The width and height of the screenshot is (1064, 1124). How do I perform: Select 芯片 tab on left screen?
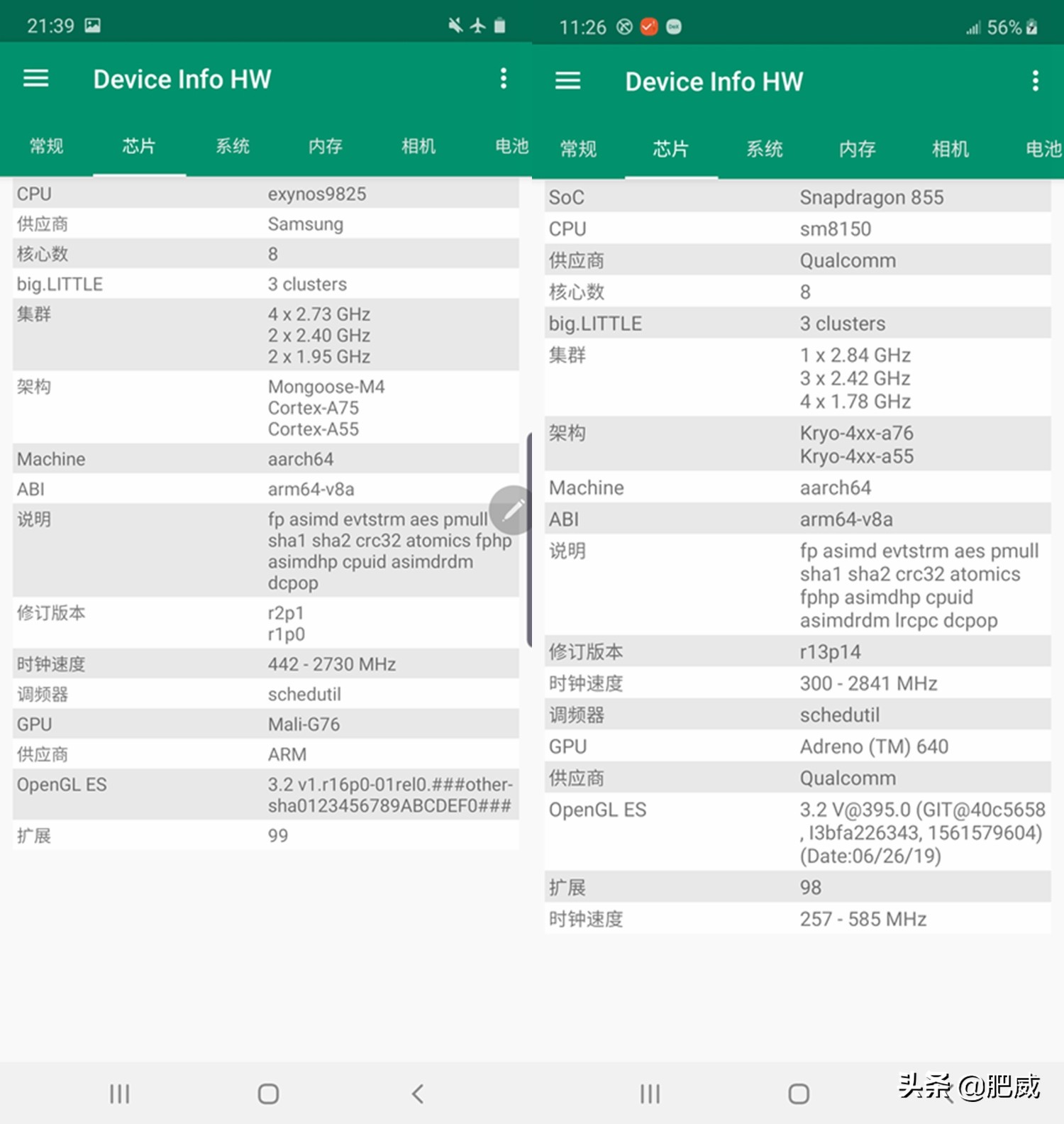(139, 146)
